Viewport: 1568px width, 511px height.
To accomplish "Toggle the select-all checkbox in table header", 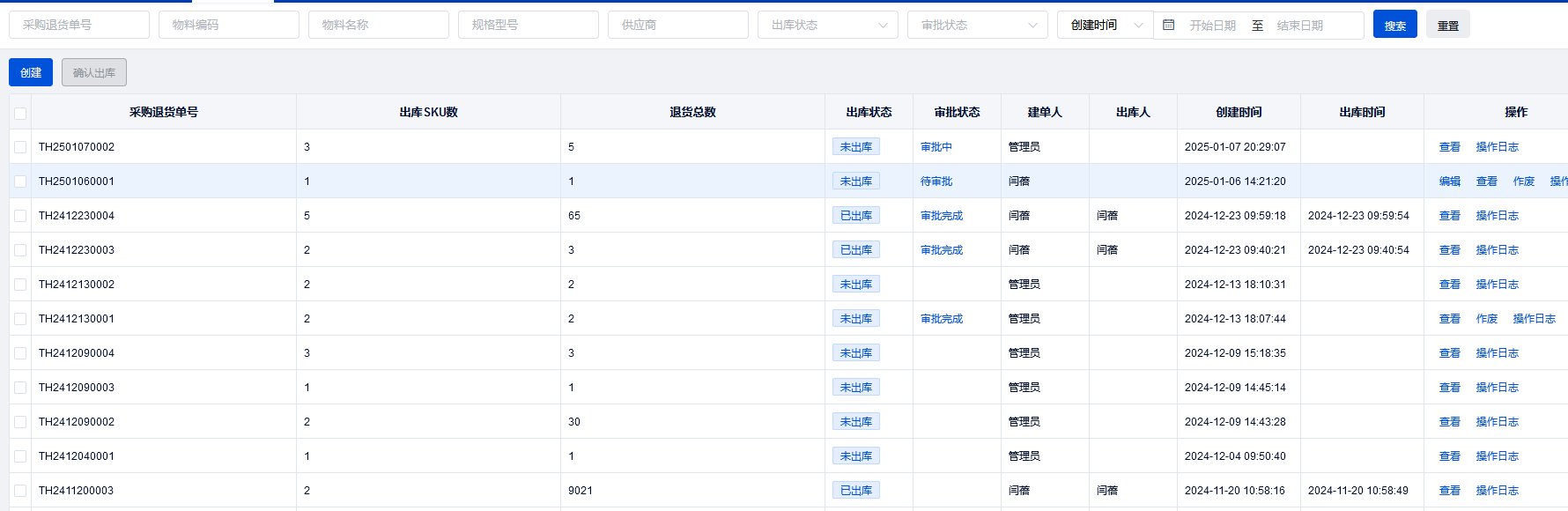I will (x=20, y=113).
